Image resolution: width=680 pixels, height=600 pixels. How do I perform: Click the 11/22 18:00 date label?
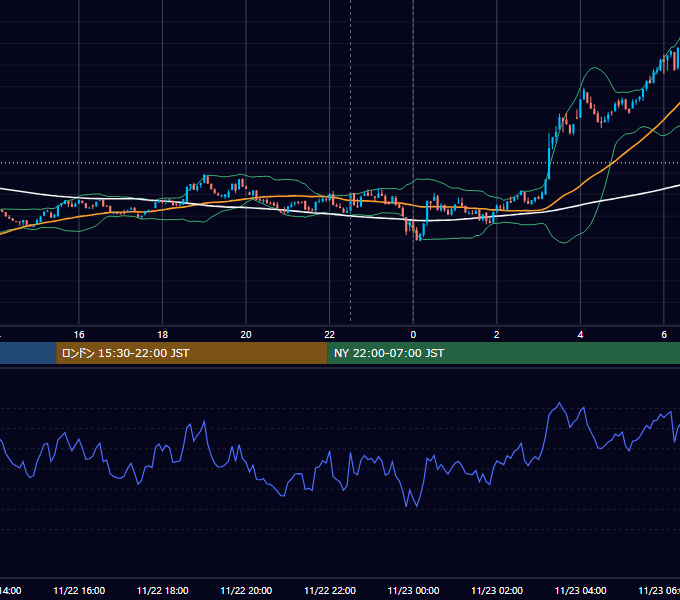(163, 591)
